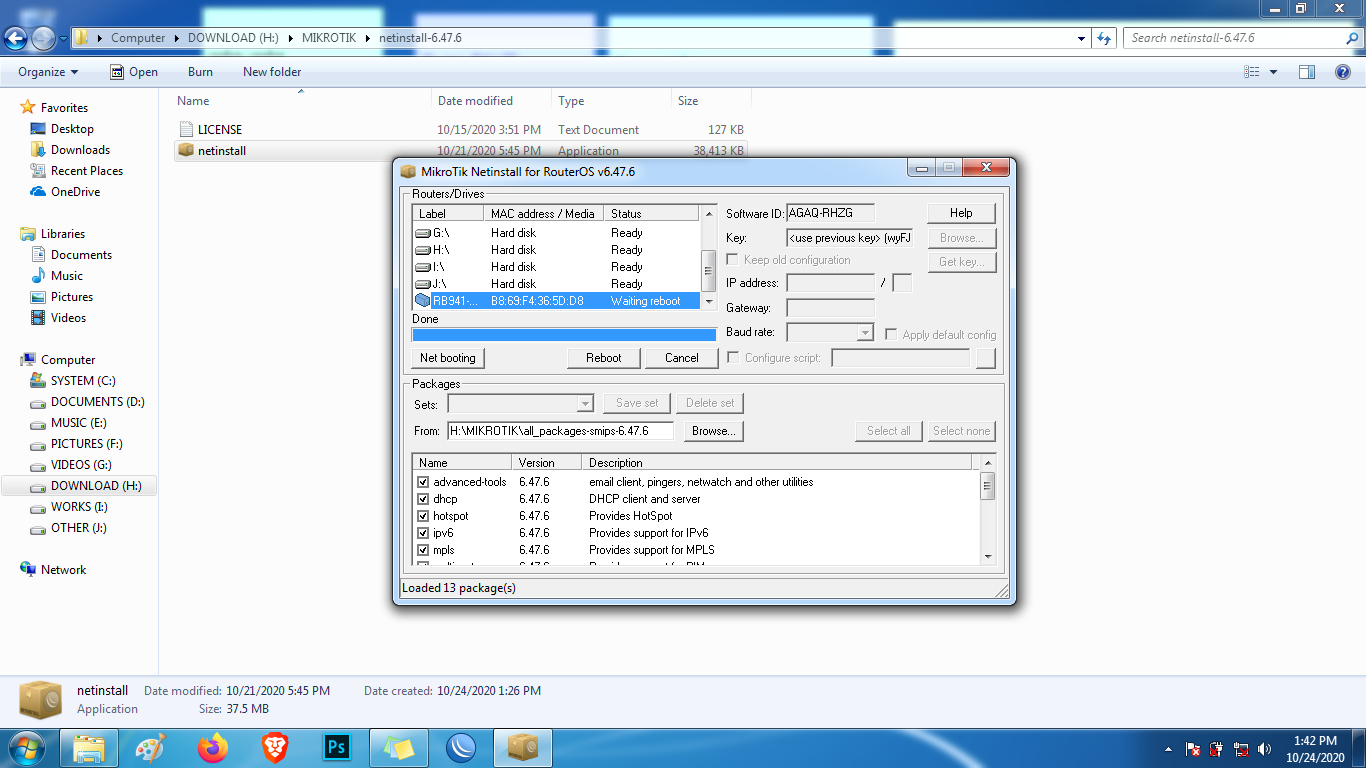This screenshot has height=768, width=1366.
Task: Click the Reboot button
Action: (603, 358)
